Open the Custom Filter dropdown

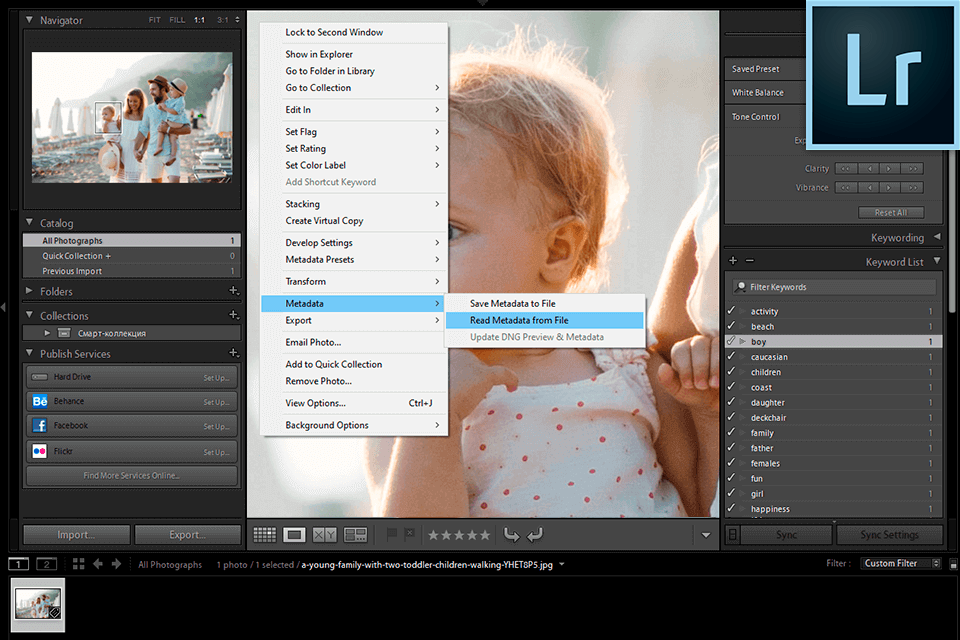pyautogui.click(x=901, y=563)
